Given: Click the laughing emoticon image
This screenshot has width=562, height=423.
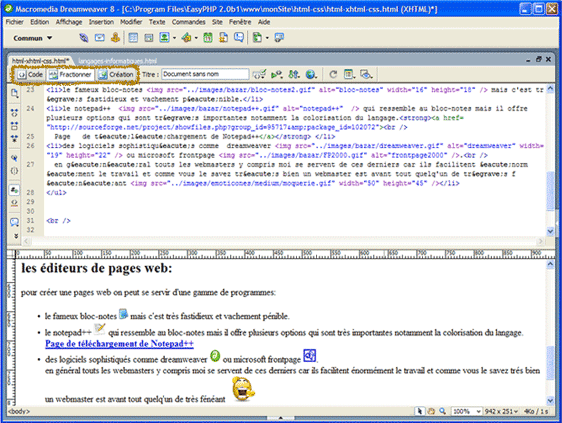Looking at the screenshot, I should click(243, 390).
